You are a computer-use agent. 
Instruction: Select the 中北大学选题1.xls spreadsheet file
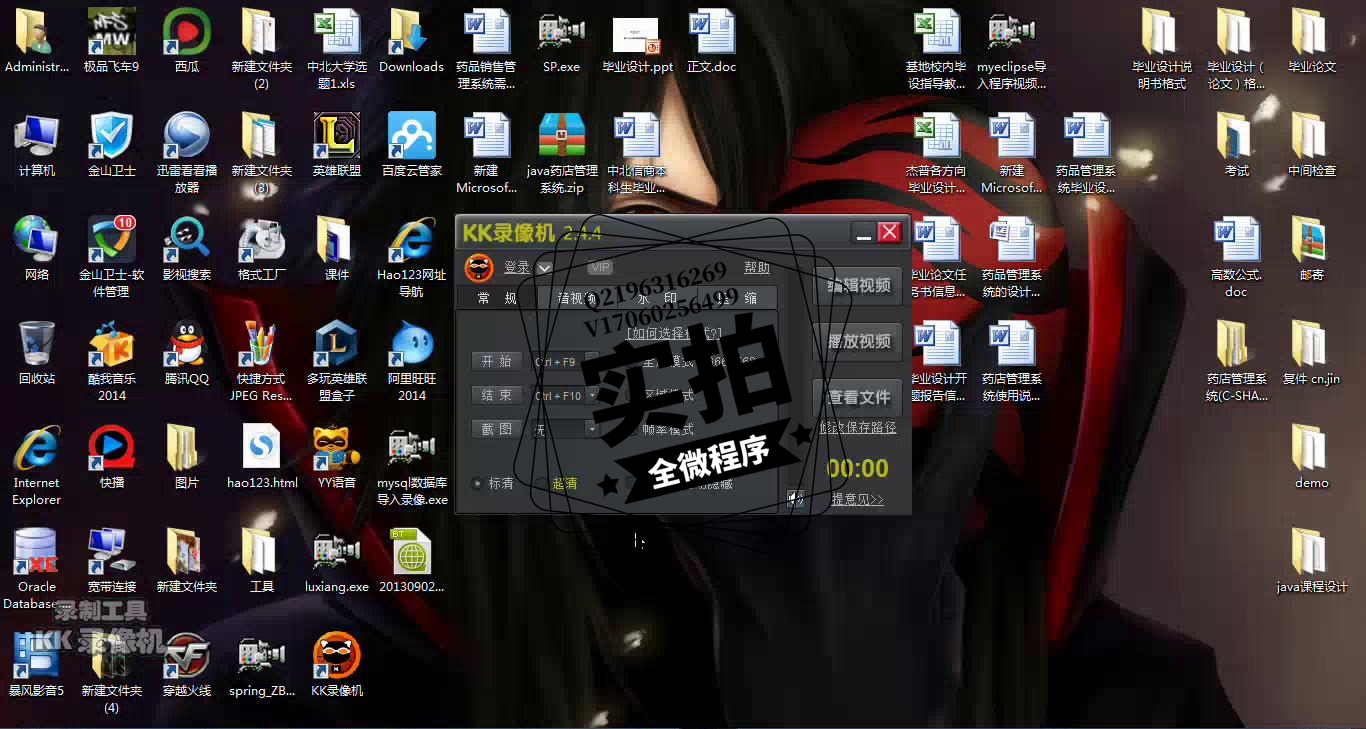tap(337, 49)
